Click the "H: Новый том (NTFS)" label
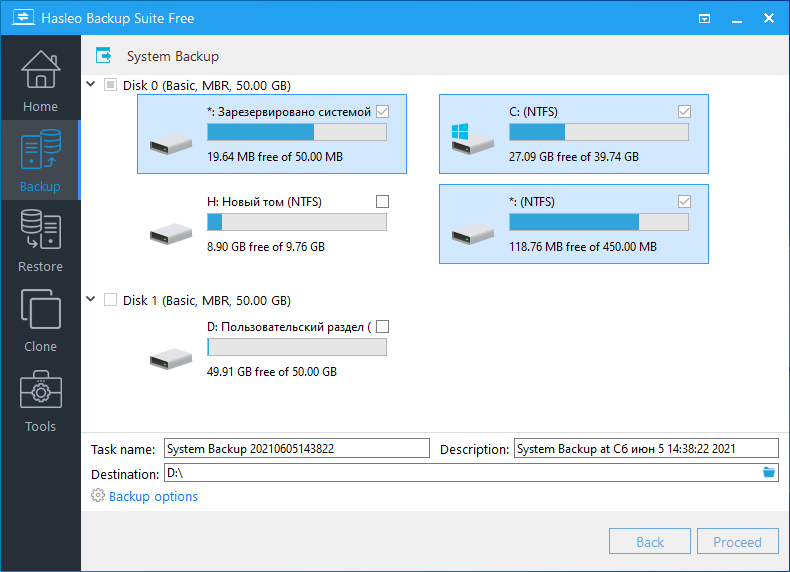This screenshot has height=572, width=790. pyautogui.click(x=265, y=202)
